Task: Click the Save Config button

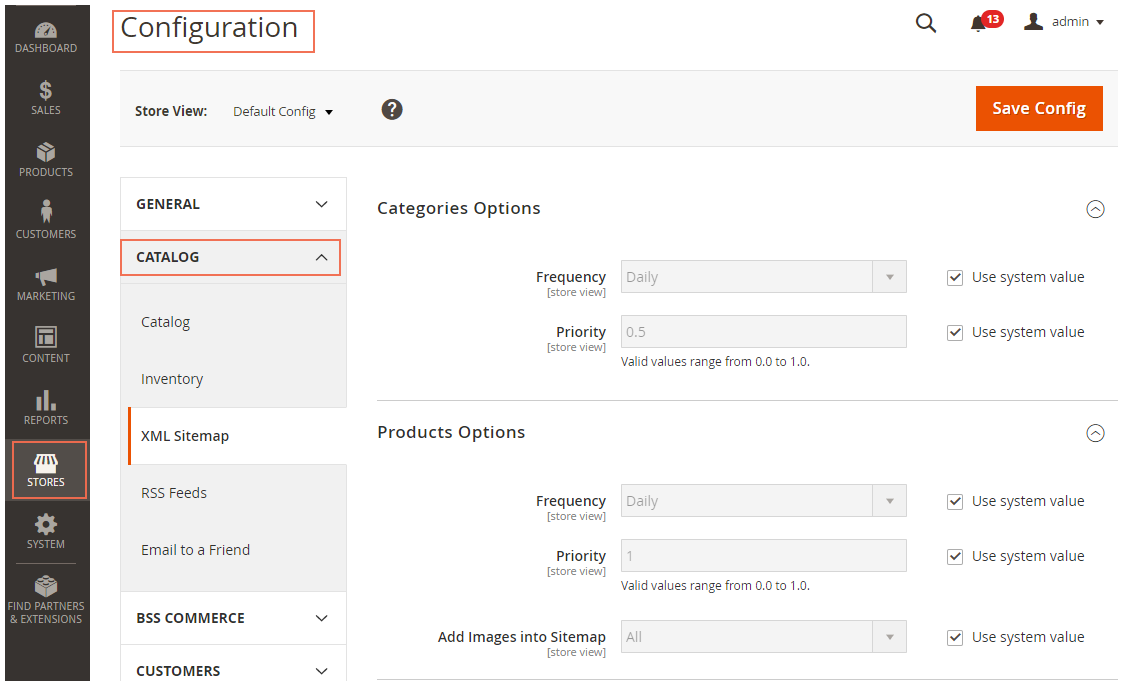Action: coord(1039,108)
